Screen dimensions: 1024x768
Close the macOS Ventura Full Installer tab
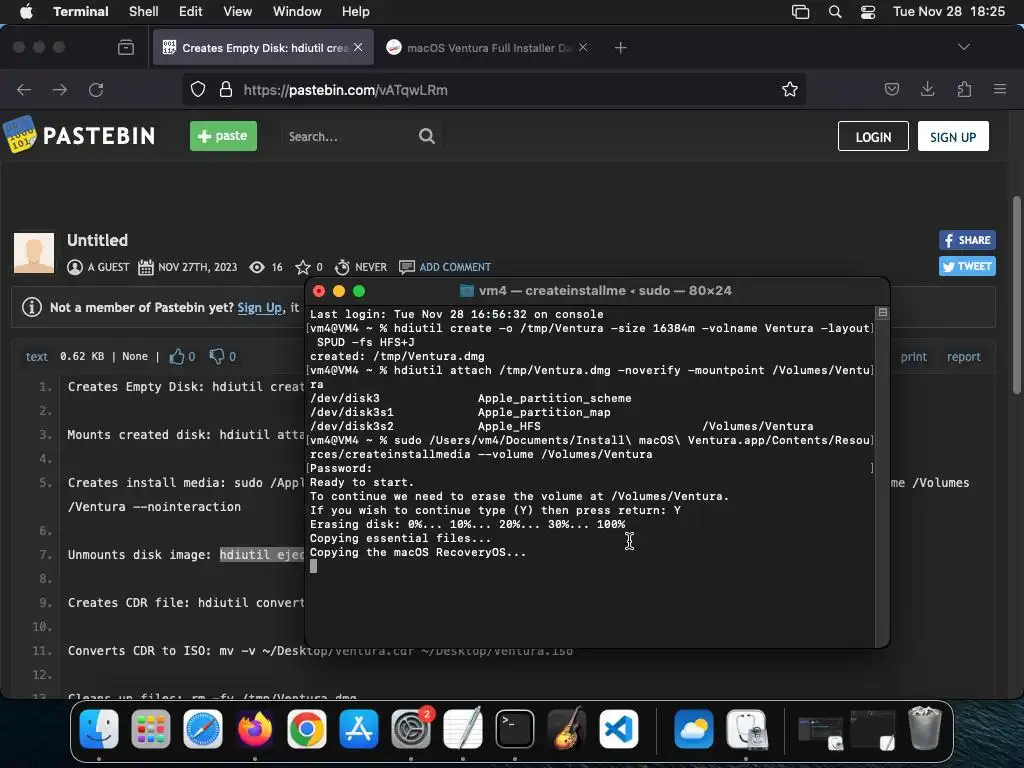tap(583, 48)
